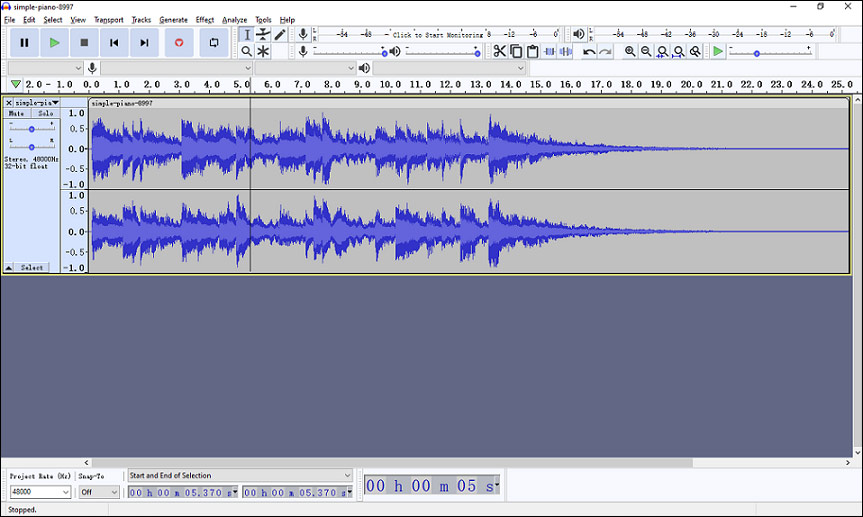Open the Effect menu

point(205,20)
